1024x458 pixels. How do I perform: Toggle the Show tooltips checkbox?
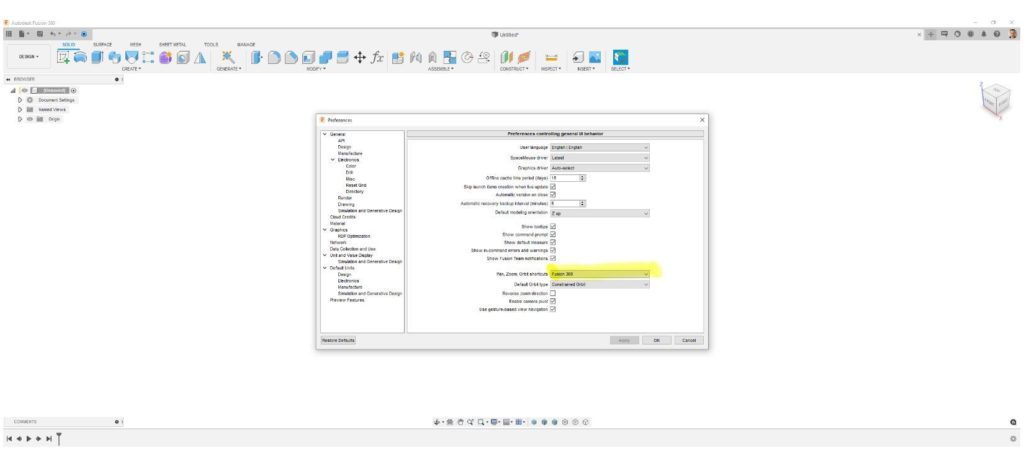click(x=553, y=227)
